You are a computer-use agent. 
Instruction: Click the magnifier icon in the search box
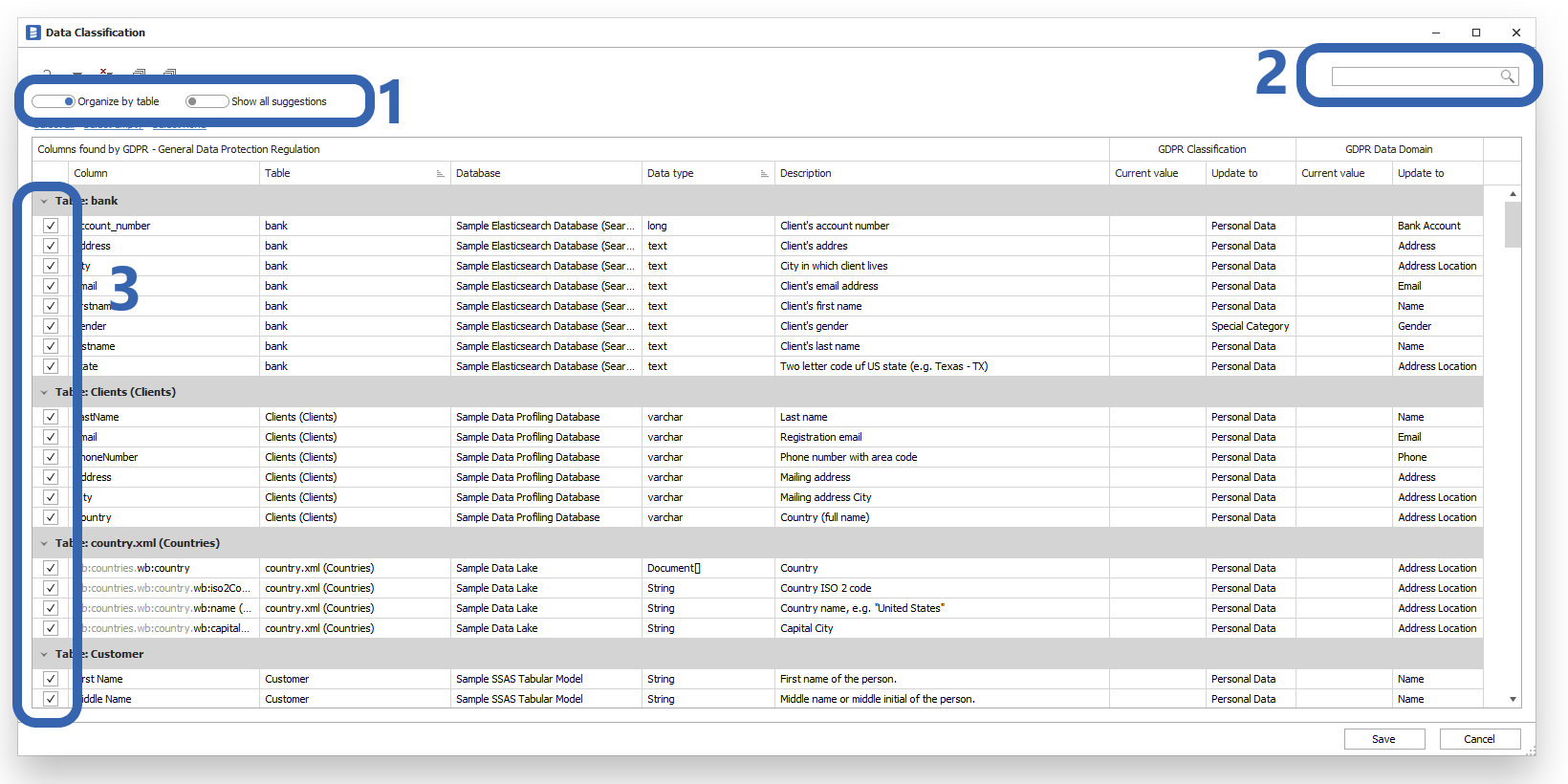point(1507,76)
